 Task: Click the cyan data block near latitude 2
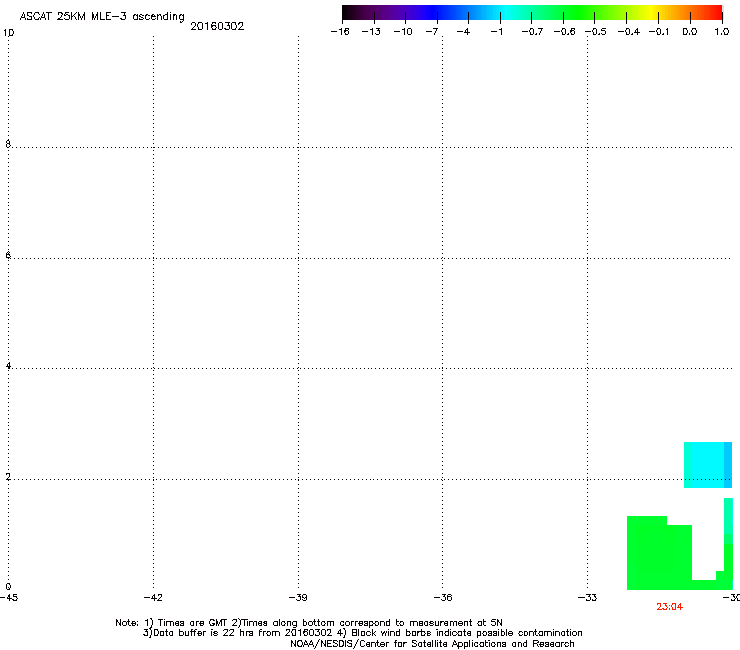(707, 465)
